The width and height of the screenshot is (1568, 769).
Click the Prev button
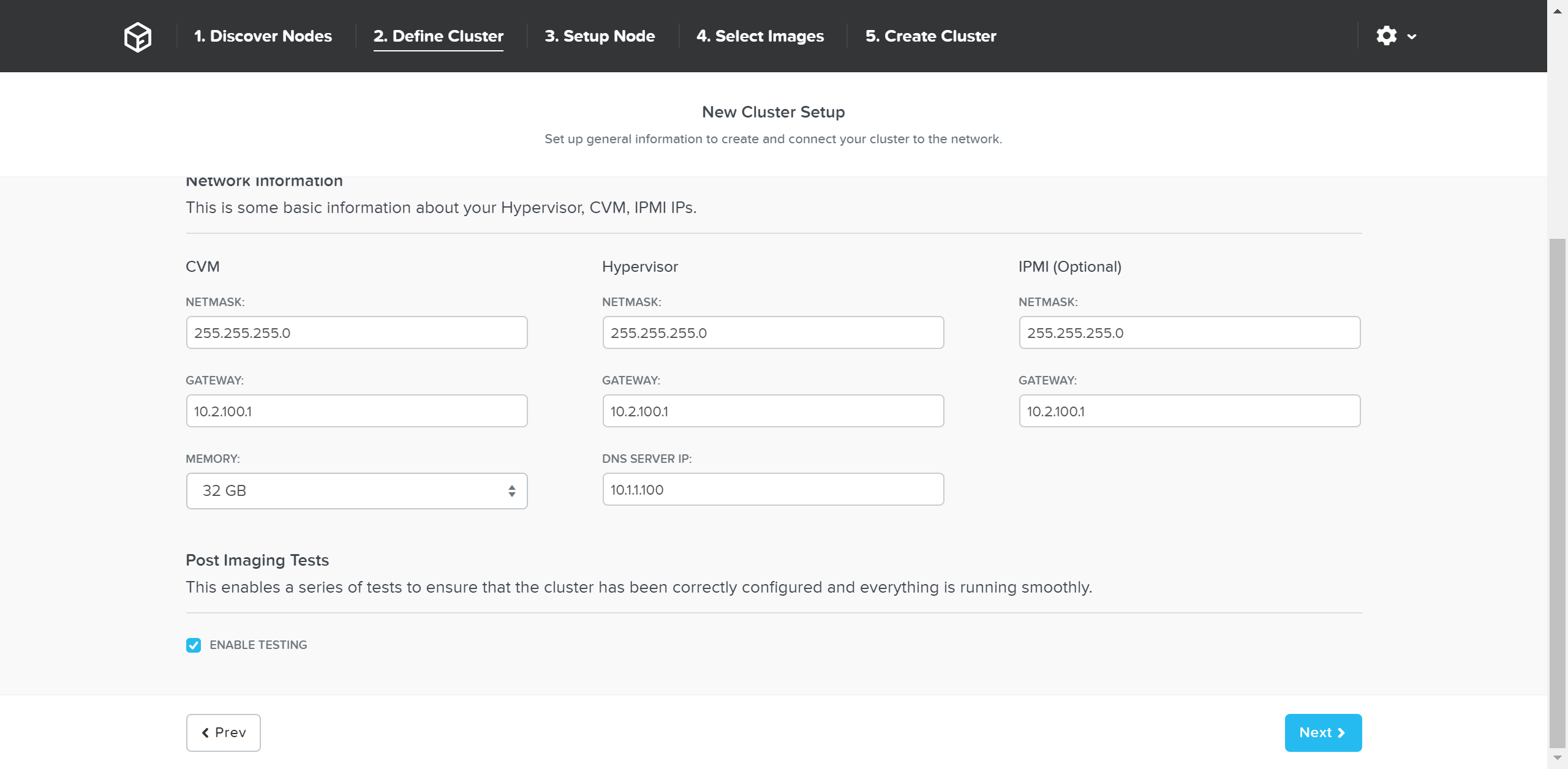tap(223, 732)
